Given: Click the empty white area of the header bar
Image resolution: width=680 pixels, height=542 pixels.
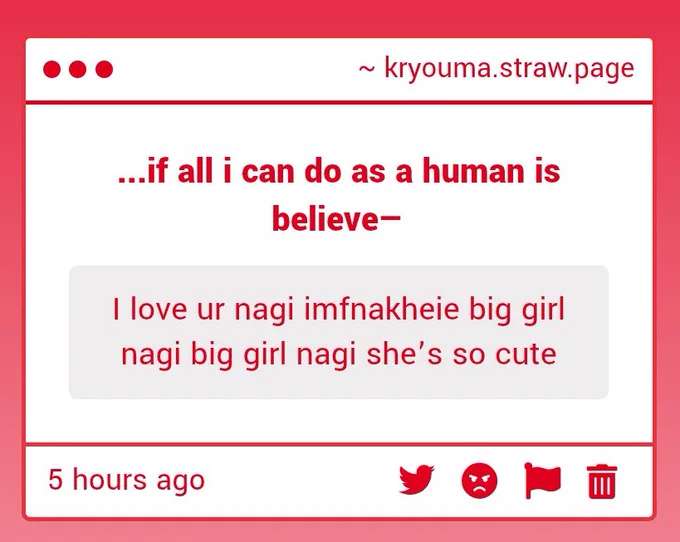Looking at the screenshot, I should 234,69.
